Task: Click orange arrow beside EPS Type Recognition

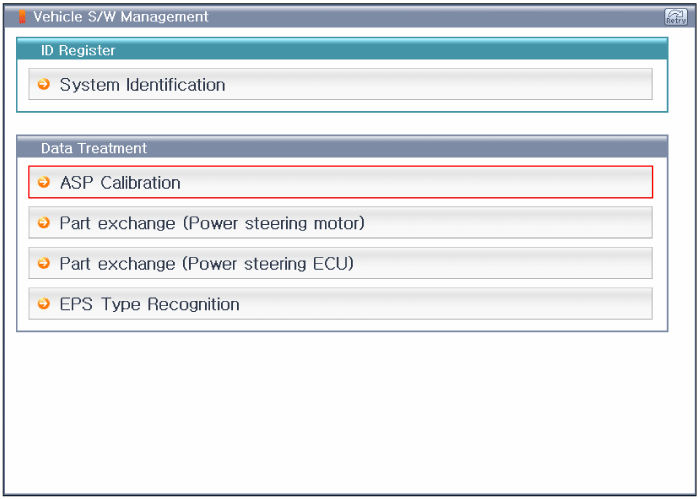Action: [44, 304]
